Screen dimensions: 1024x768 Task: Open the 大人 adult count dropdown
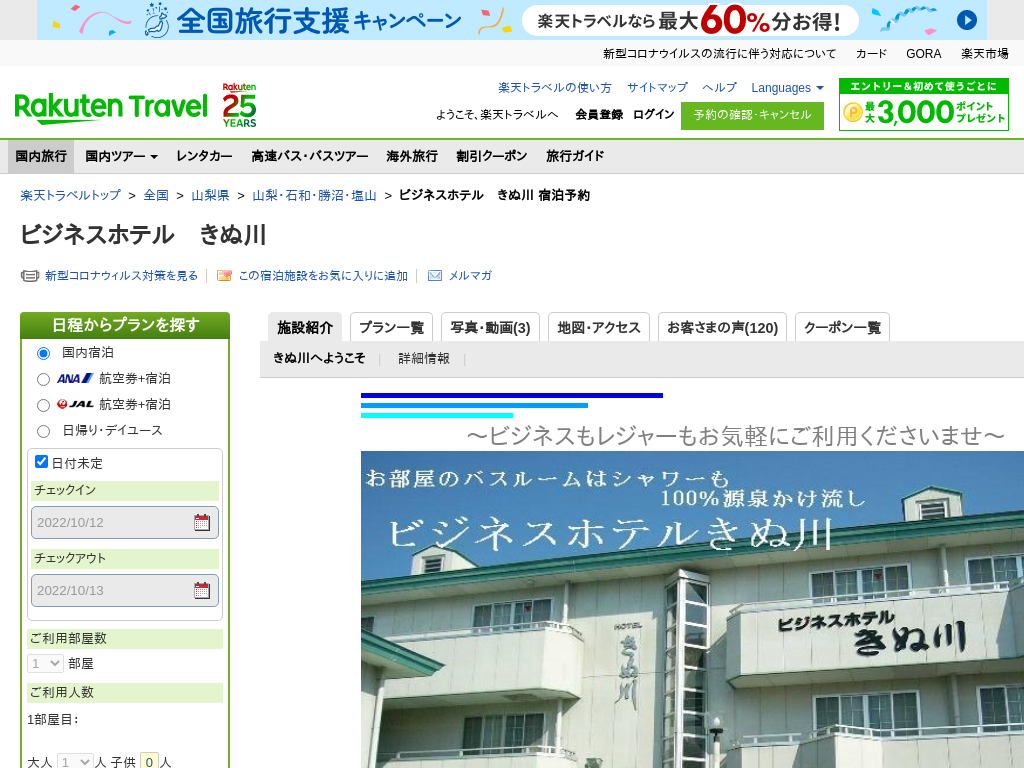tap(75, 761)
